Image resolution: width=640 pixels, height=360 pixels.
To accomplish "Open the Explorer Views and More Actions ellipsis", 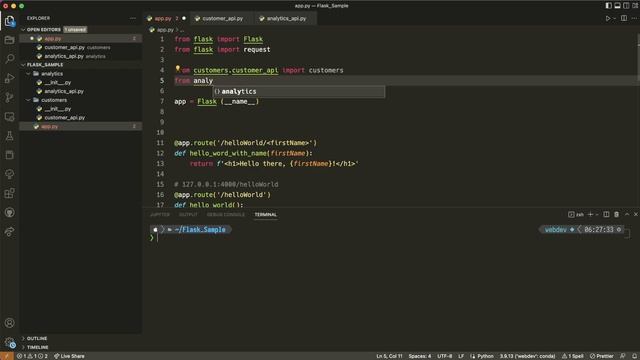I will click(x=133, y=18).
